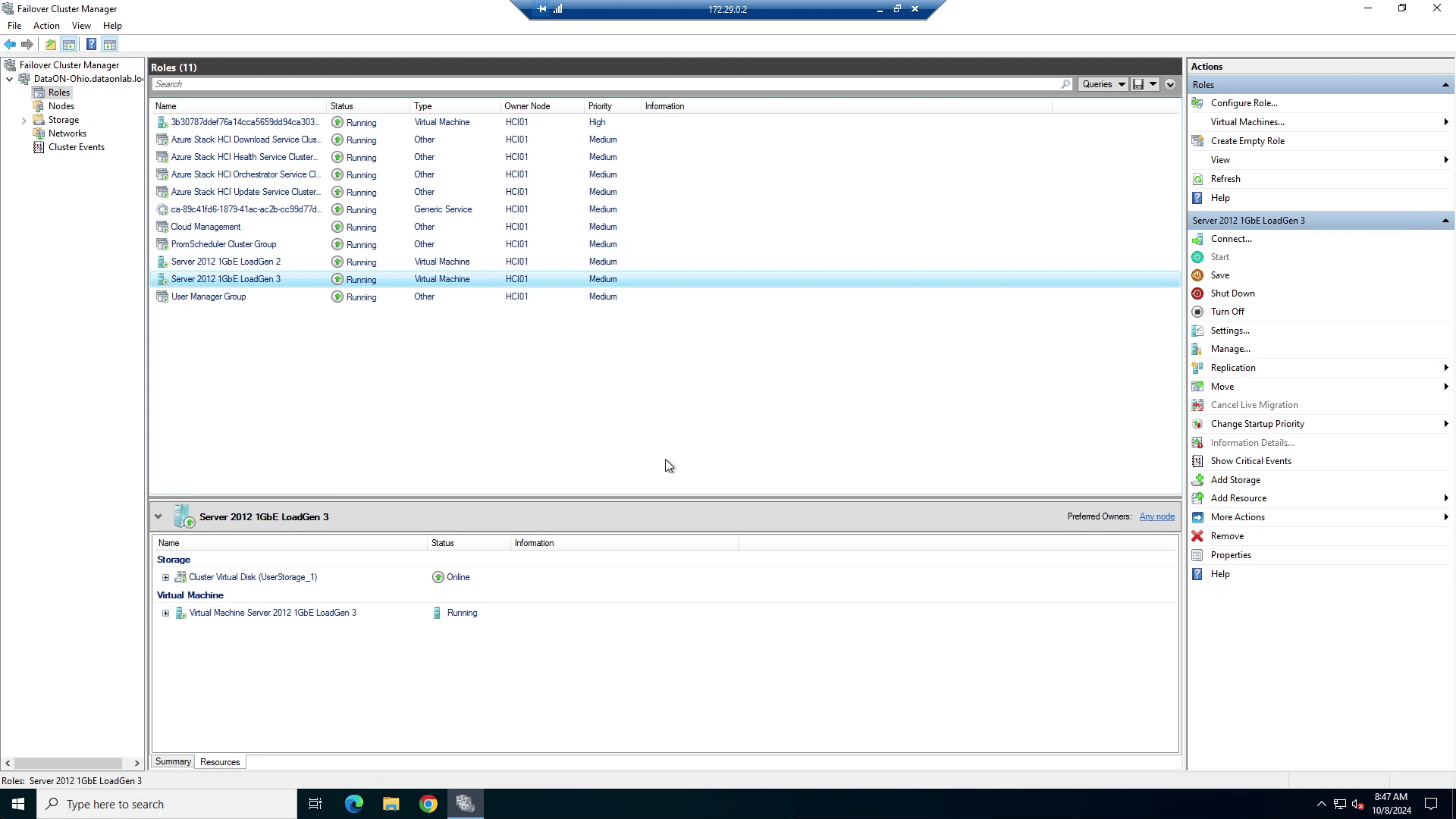Viewport: 1456px width, 819px height.
Task: Collapse the Roles section in Actions pane
Action: (1445, 85)
